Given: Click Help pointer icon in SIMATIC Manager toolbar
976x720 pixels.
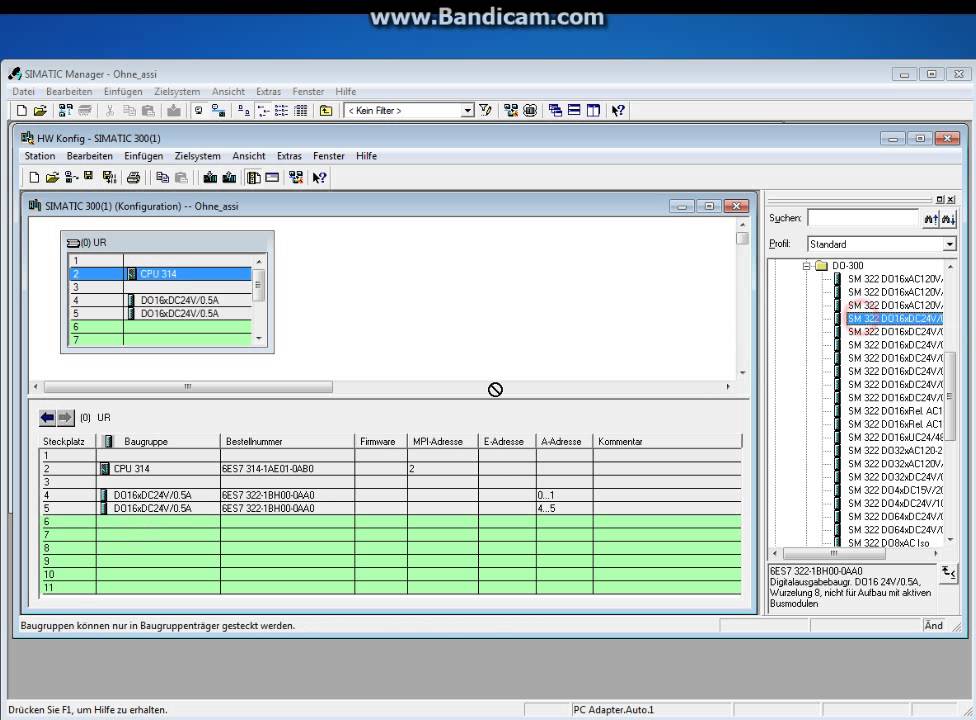Looking at the screenshot, I should point(617,111).
